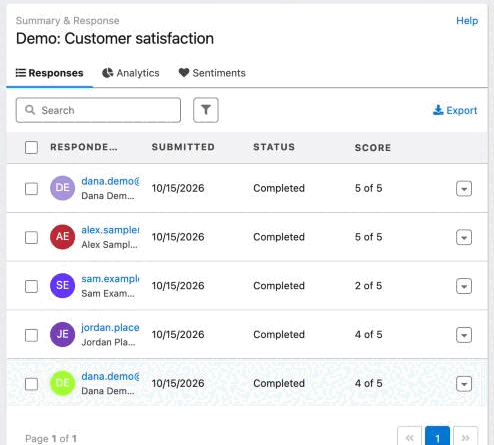Viewport: 494px width, 445px height.
Task: Open row actions dropdown for Jordan Pla...
Action: [x=464, y=335]
